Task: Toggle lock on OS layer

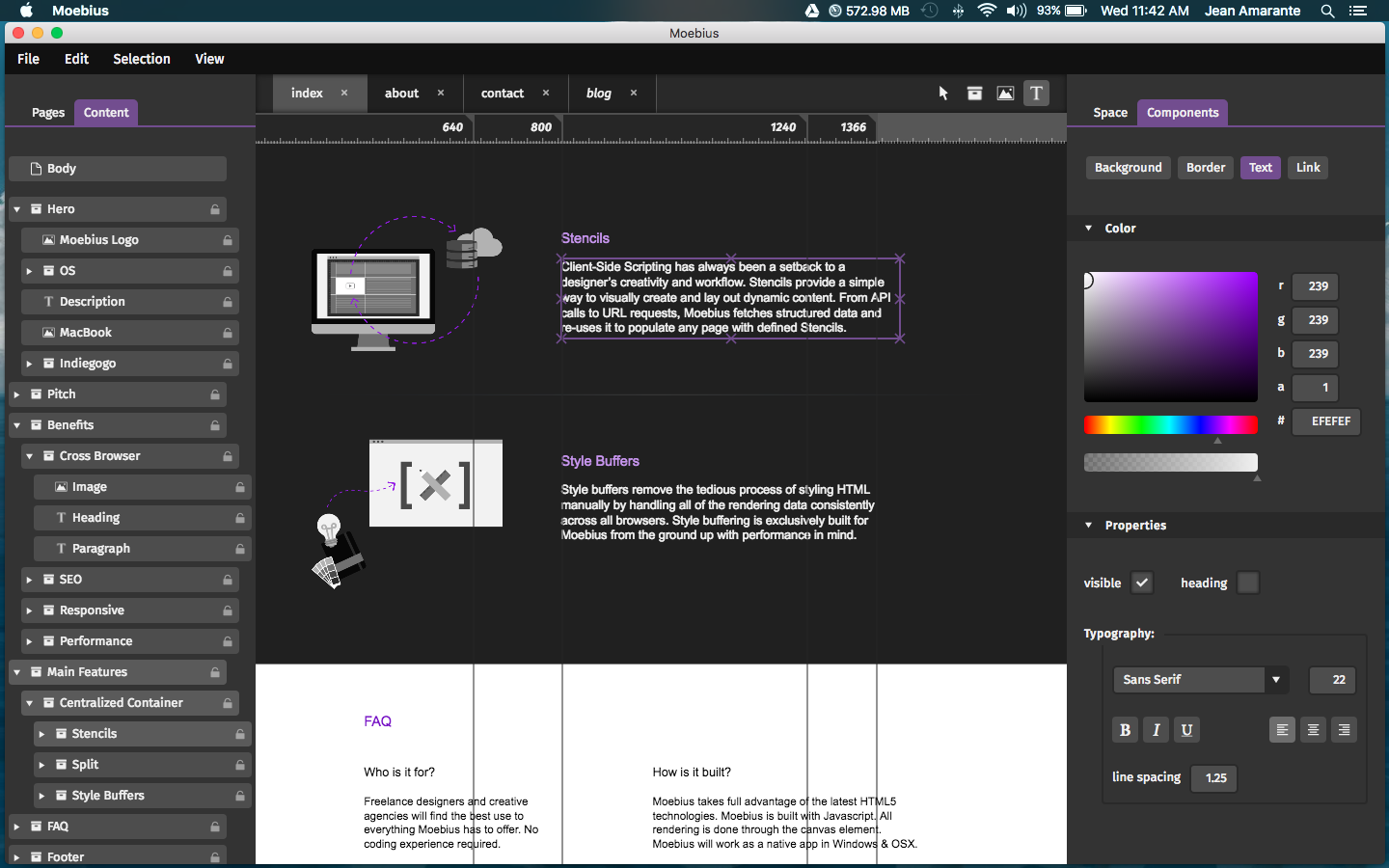Action: 228,271
